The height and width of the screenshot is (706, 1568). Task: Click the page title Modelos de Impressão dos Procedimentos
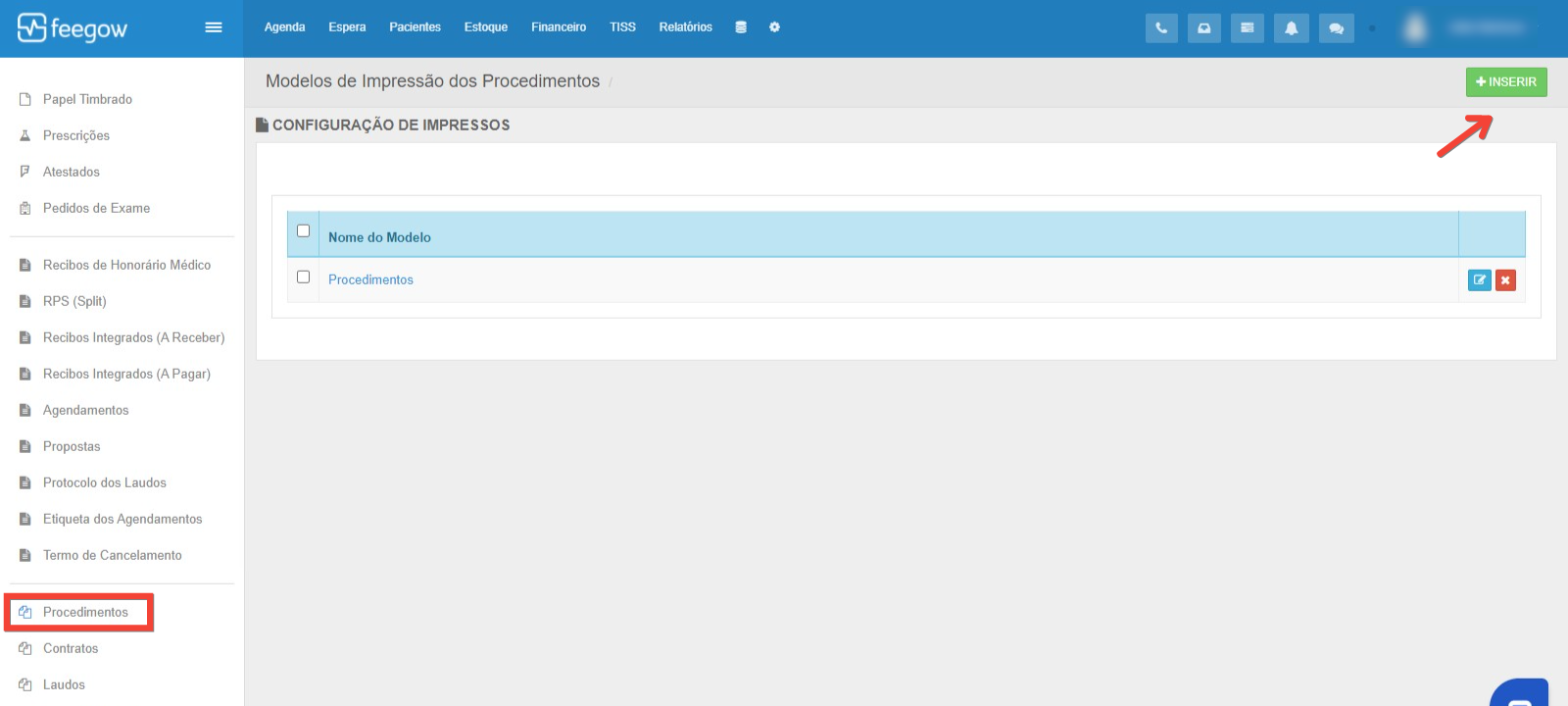(x=432, y=81)
